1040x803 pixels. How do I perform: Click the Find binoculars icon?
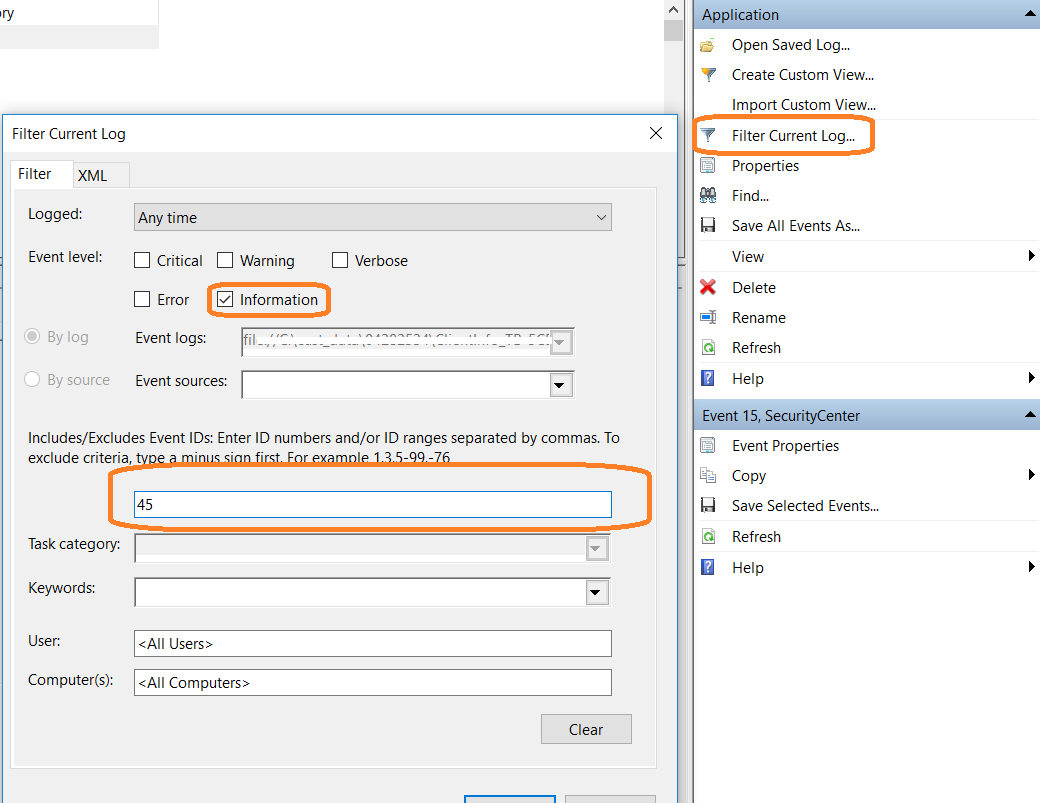[x=706, y=195]
